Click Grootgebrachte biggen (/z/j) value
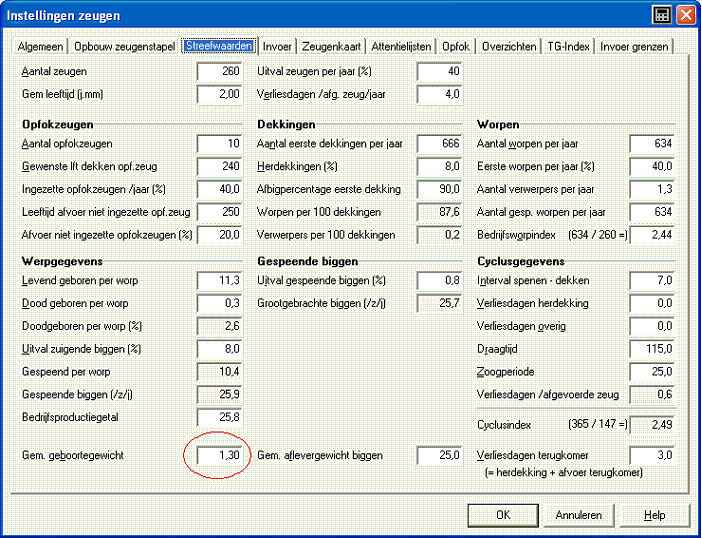The height and width of the screenshot is (538, 702). coord(440,303)
